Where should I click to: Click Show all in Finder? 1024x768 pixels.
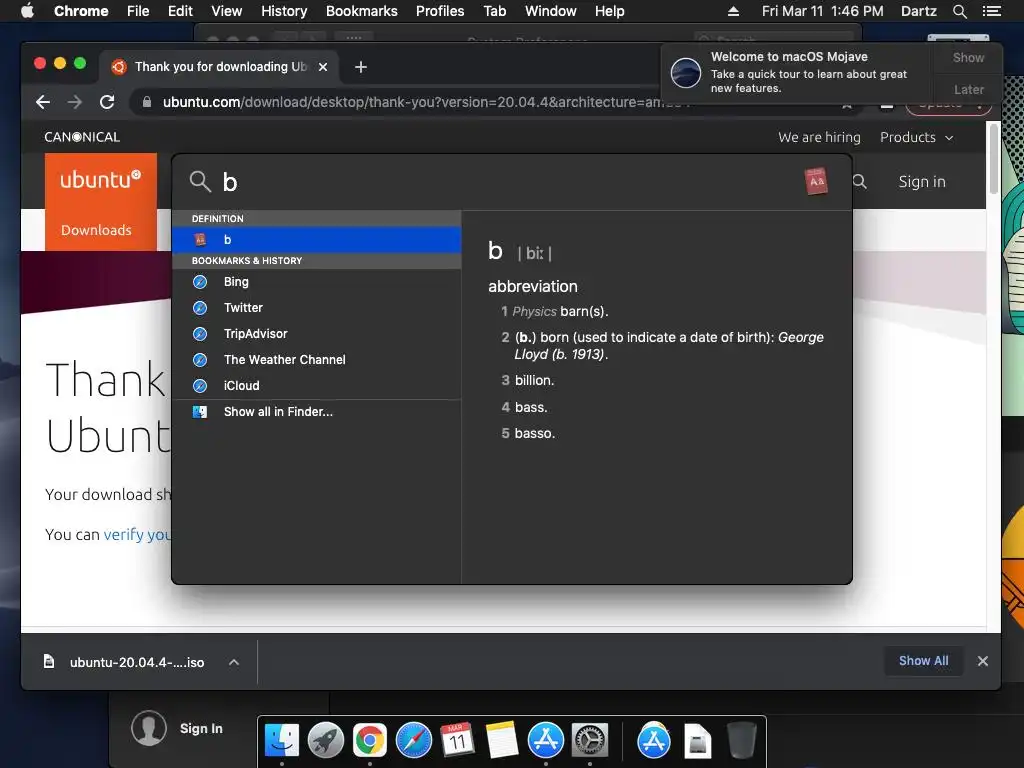317,412
